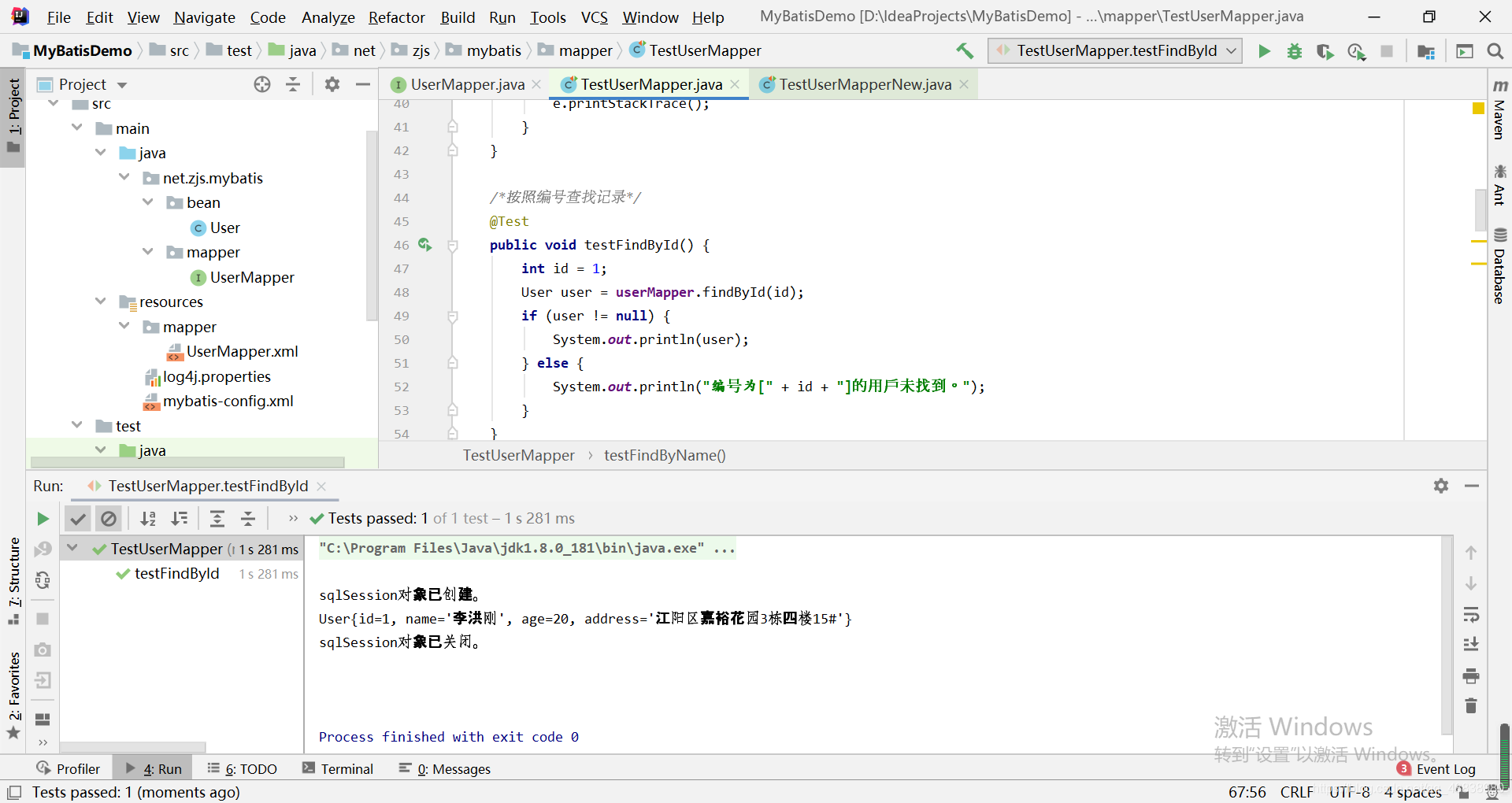Switch to the UserMapper.java editor tab
The width and height of the screenshot is (1512, 803).
pyautogui.click(x=466, y=84)
